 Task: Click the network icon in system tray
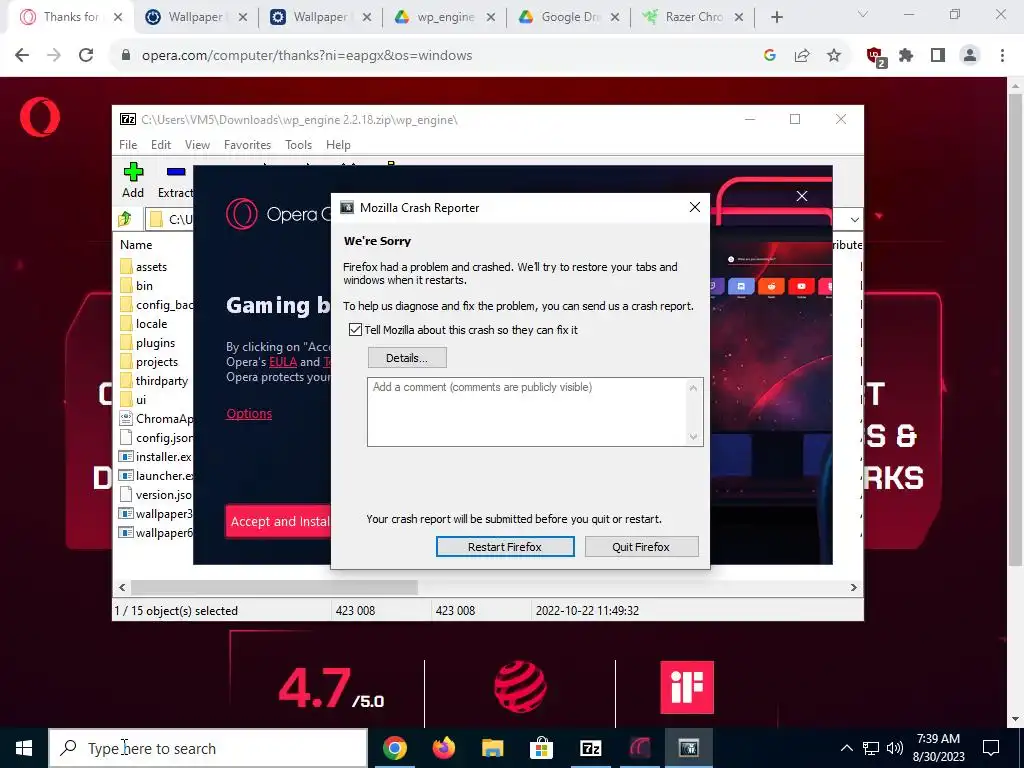point(871,748)
